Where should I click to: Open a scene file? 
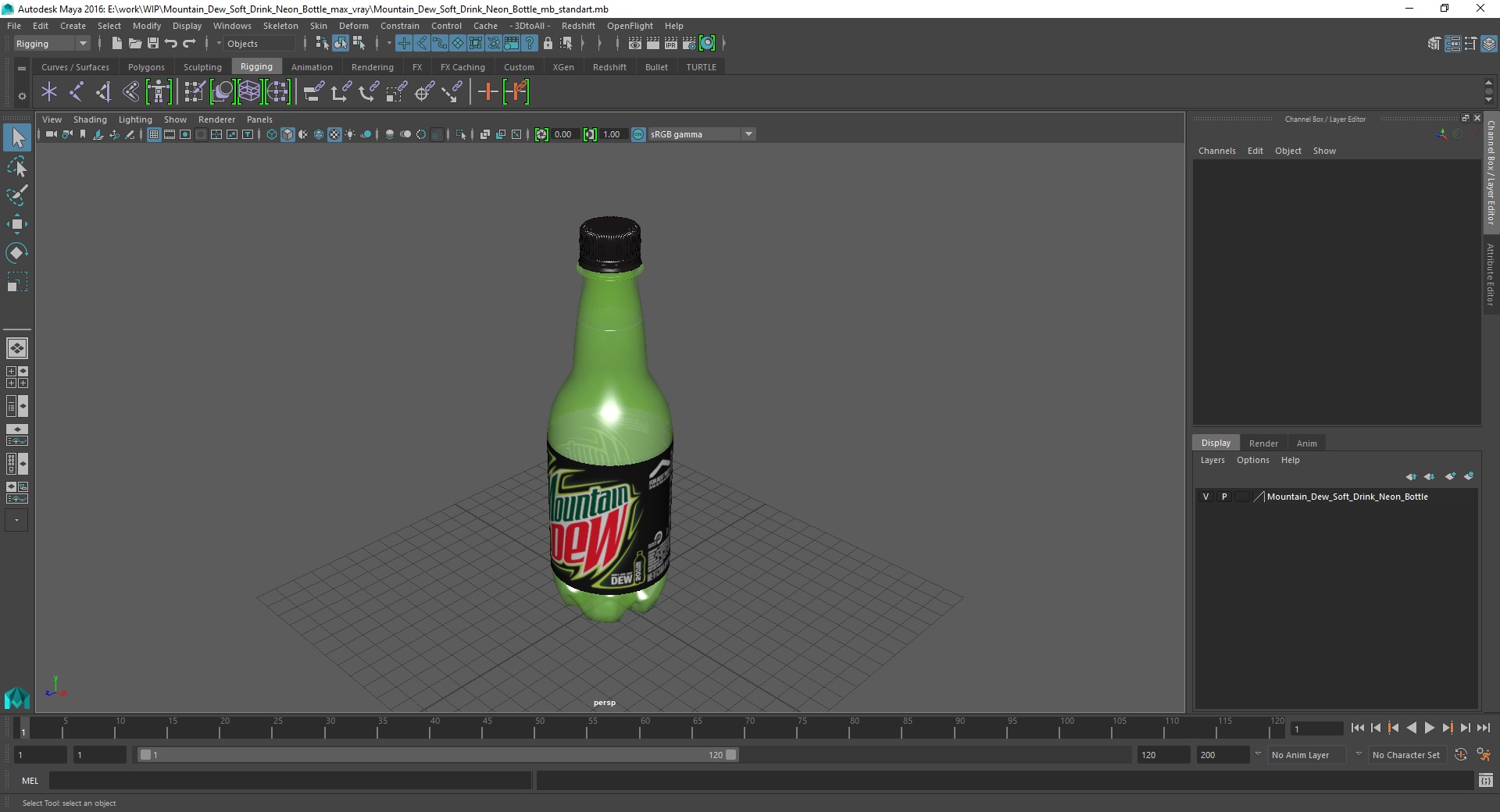click(134, 44)
